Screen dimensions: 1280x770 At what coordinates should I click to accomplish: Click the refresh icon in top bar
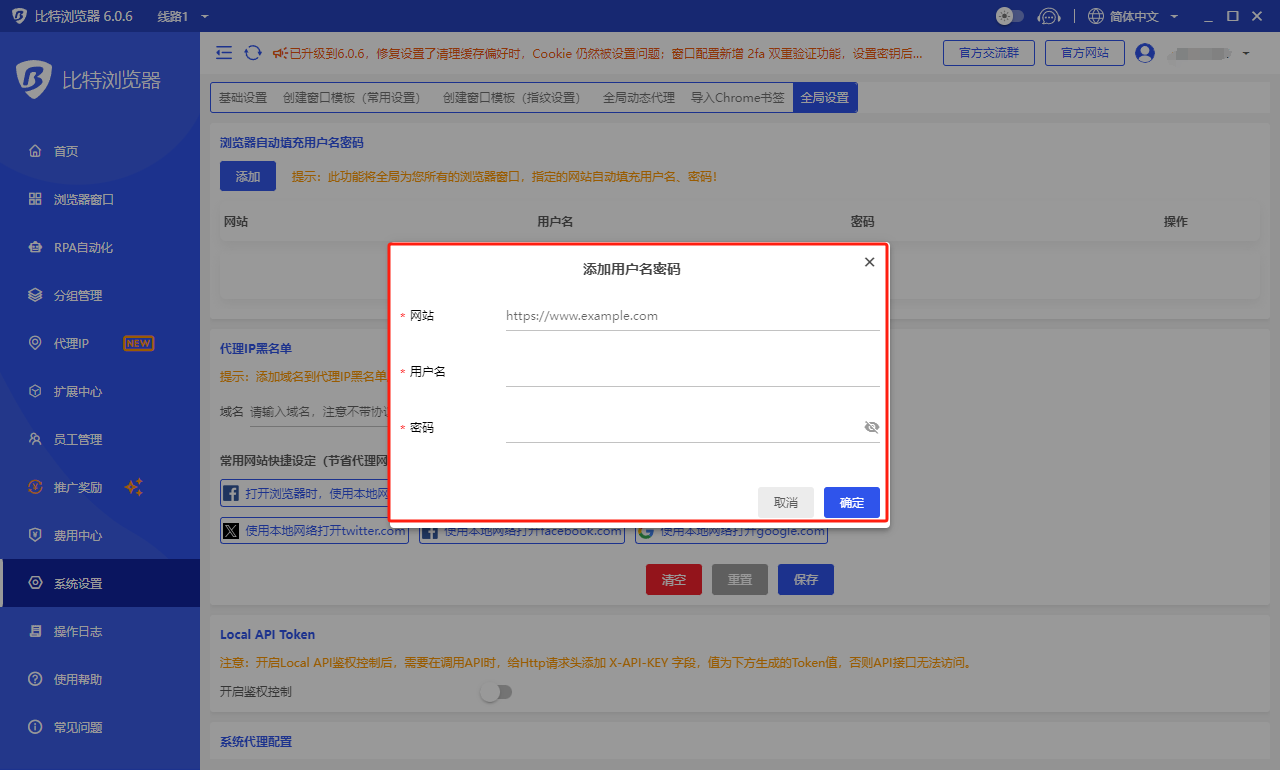(x=253, y=53)
